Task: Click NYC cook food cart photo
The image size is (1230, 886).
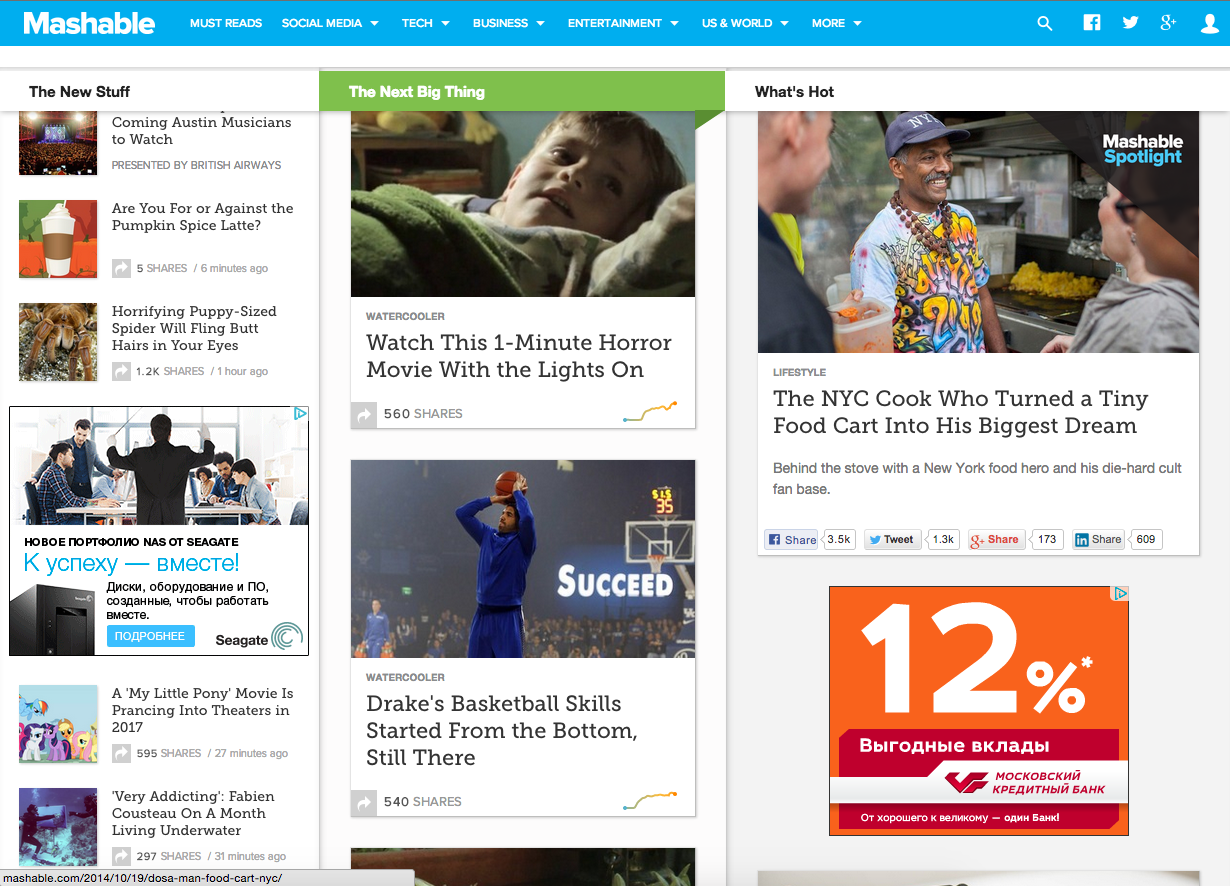Action: pos(978,232)
